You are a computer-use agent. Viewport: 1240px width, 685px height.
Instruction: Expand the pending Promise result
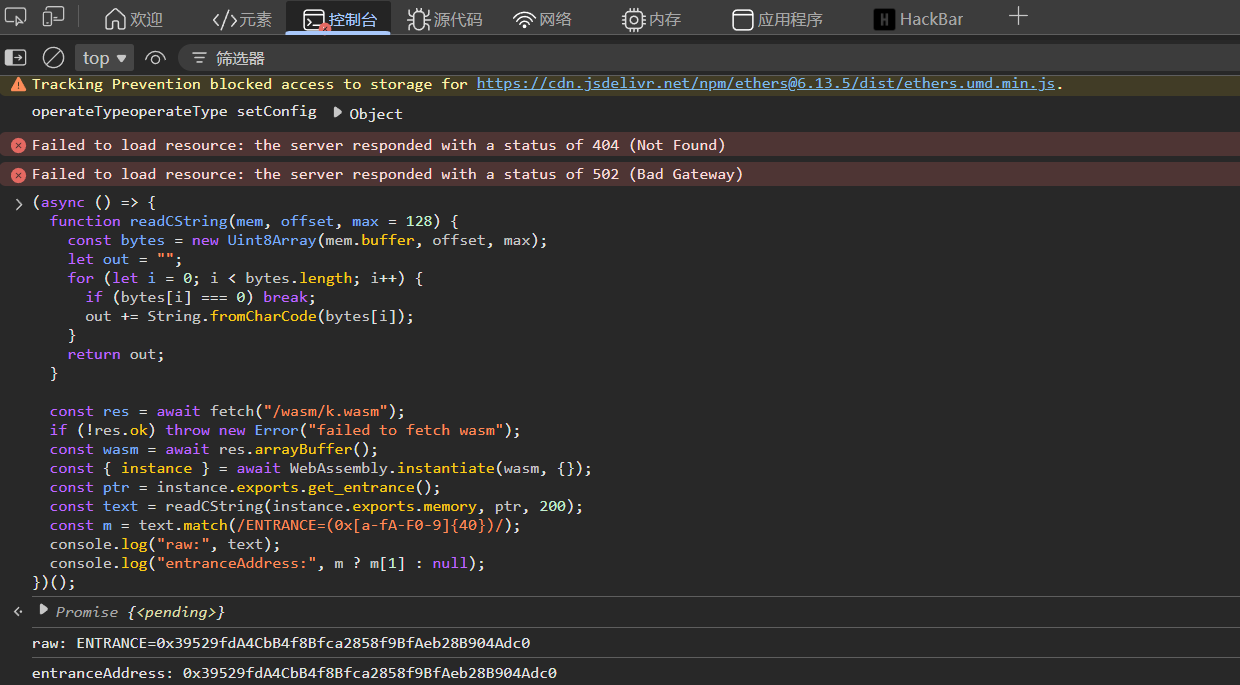click(x=43, y=610)
